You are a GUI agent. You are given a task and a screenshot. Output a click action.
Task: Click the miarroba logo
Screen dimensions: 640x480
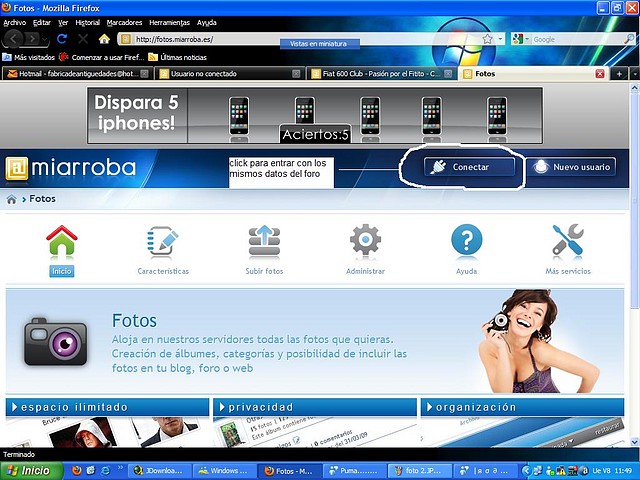coord(70,168)
